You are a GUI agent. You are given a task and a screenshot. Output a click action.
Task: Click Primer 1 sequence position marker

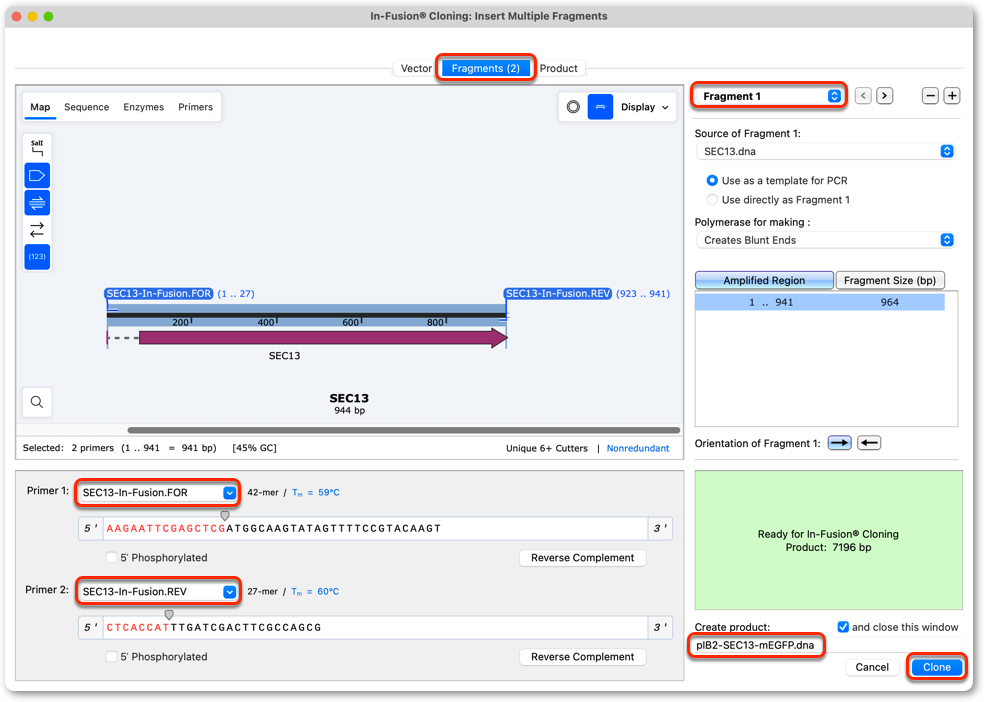[225, 516]
